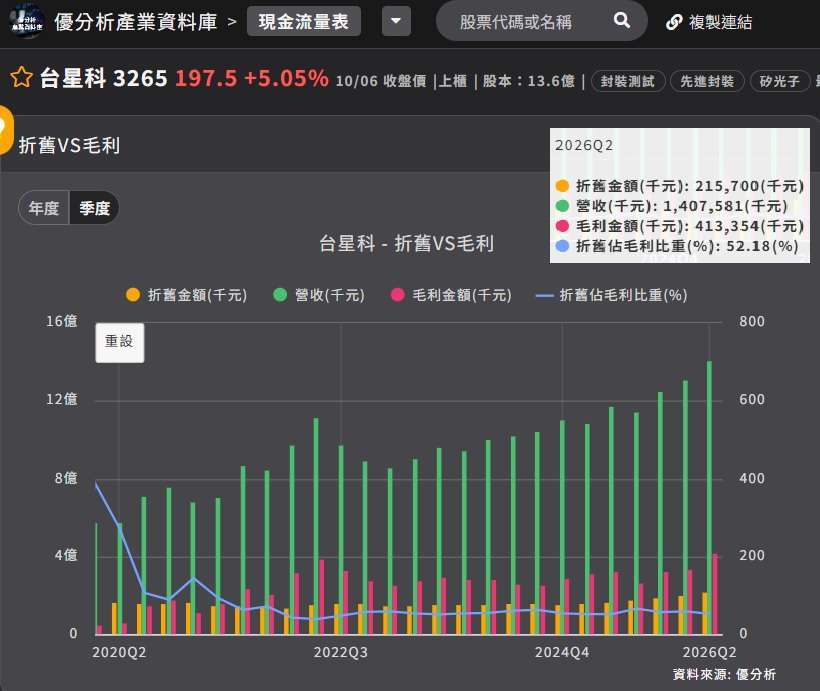
Task: Click the 股本：13.6億 text
Action: pyautogui.click(x=528, y=81)
